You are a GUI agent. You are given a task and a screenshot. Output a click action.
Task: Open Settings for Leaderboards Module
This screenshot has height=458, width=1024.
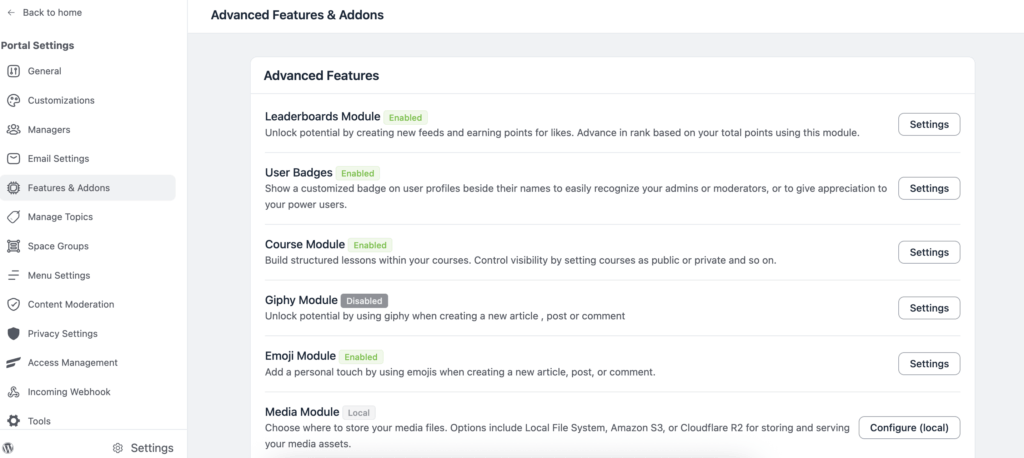[x=929, y=124]
